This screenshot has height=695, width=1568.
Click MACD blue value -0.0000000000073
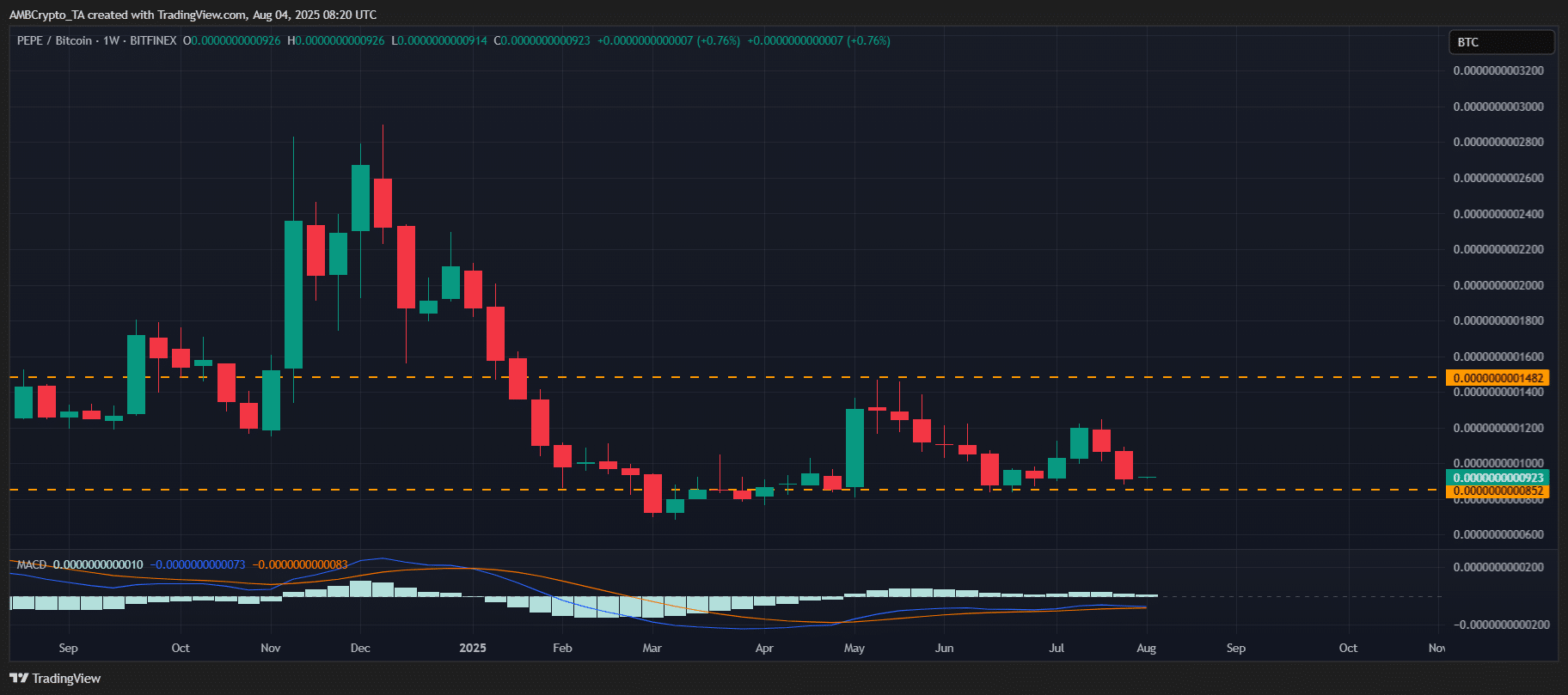198,564
